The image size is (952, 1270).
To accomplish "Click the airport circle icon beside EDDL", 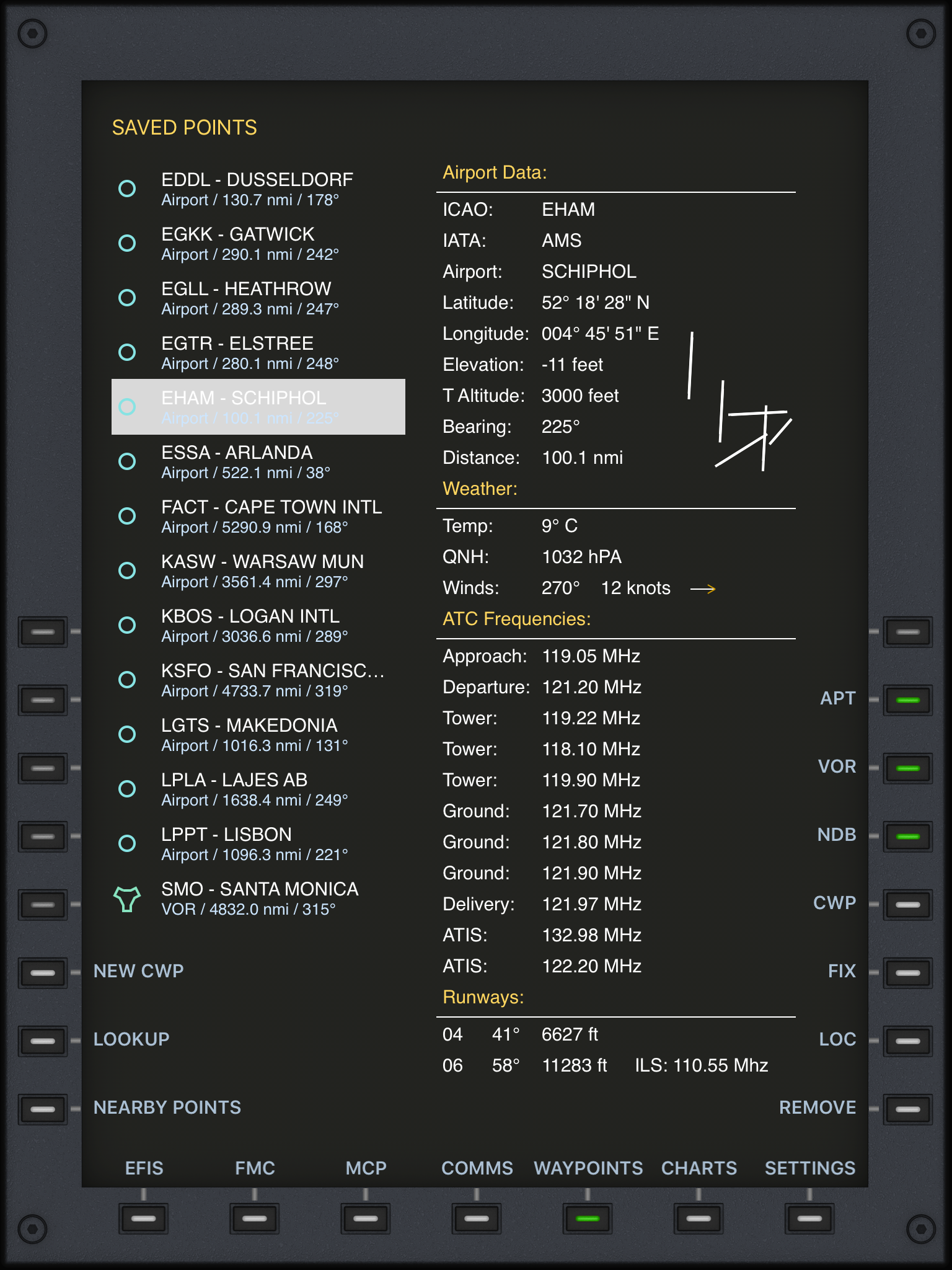I will click(127, 189).
